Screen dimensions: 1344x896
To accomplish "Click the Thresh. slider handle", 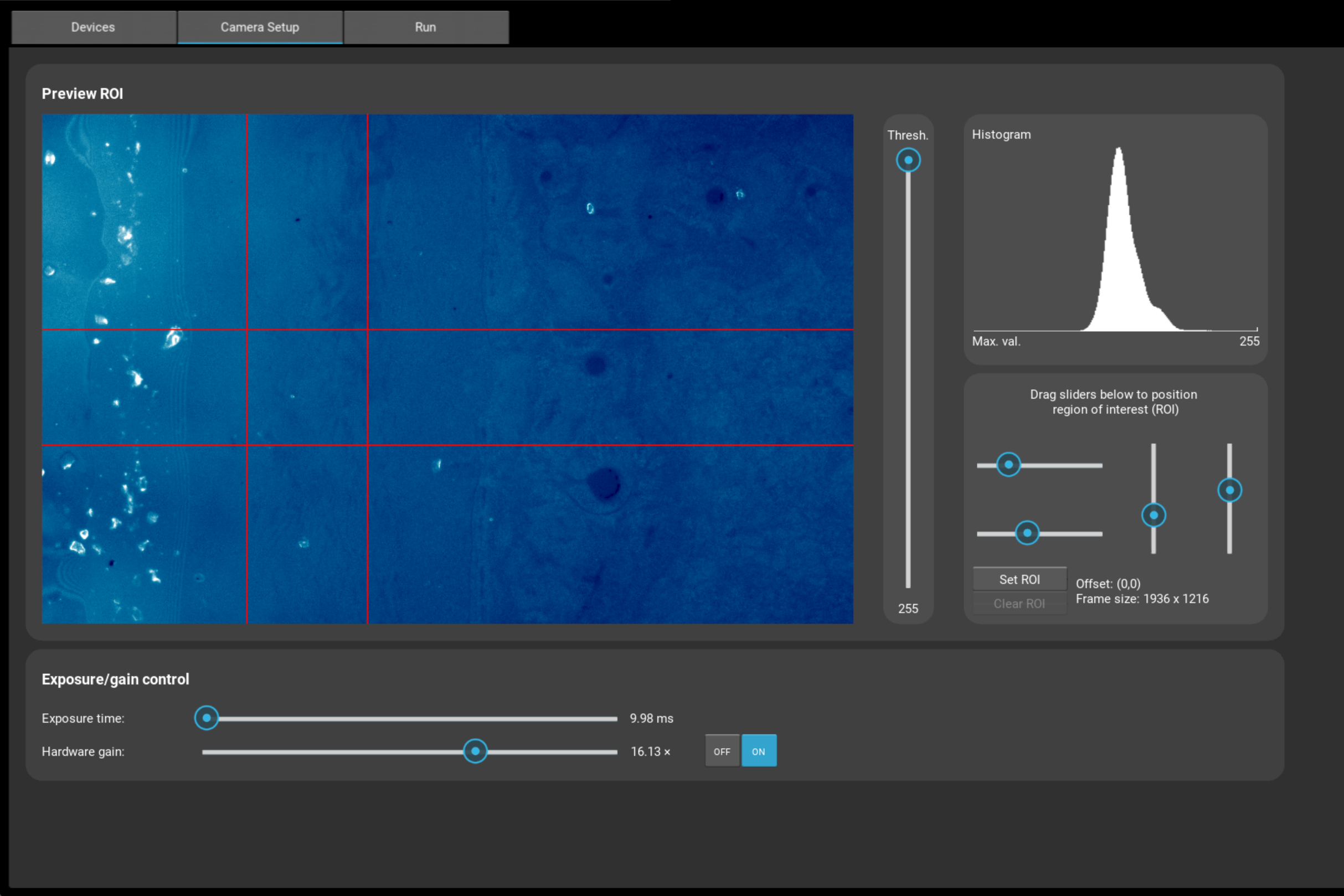I will pos(908,160).
